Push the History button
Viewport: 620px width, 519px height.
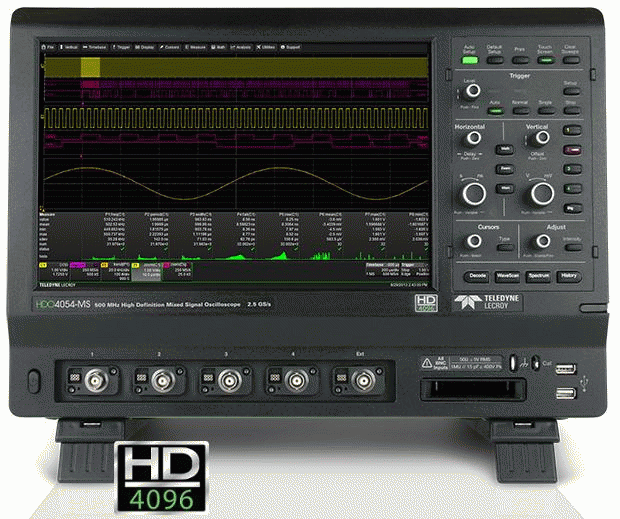569,276
